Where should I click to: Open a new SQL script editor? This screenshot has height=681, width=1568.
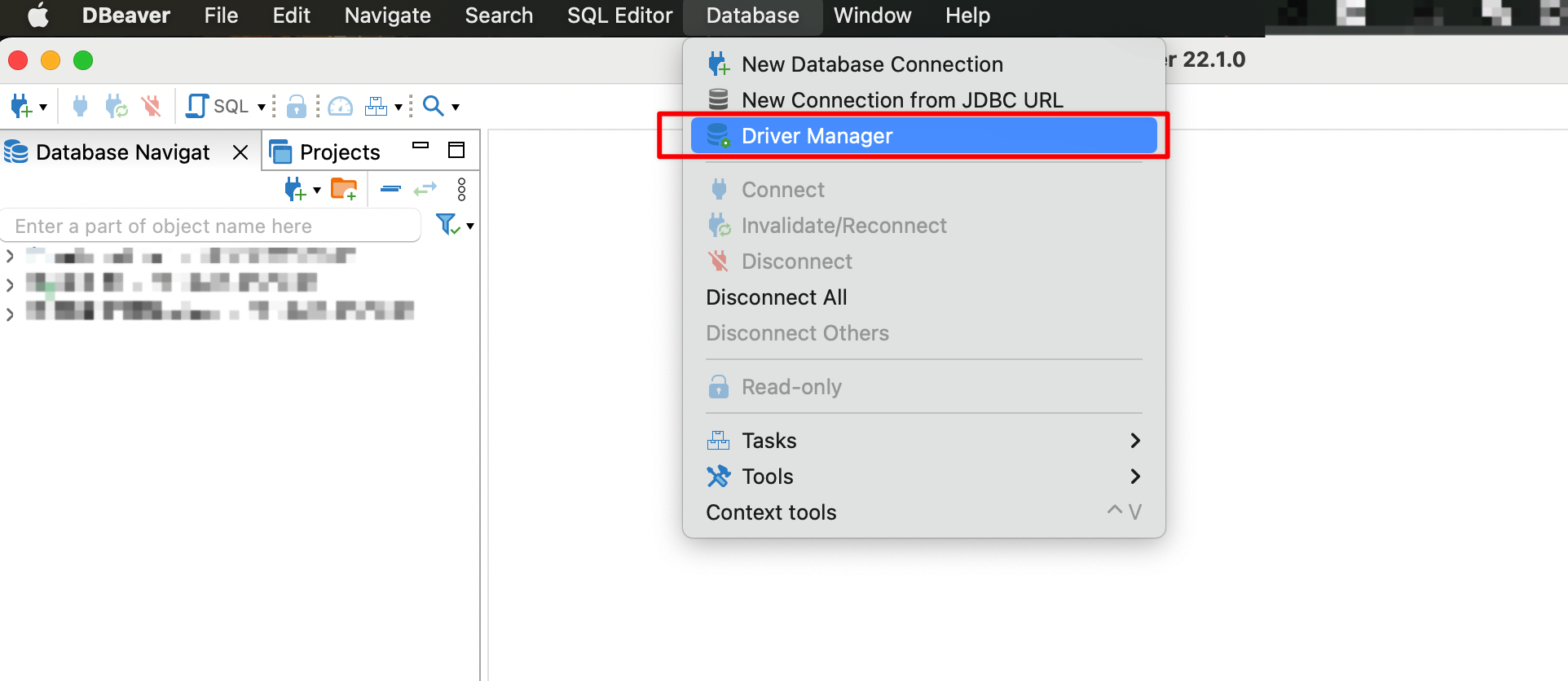click(x=218, y=106)
